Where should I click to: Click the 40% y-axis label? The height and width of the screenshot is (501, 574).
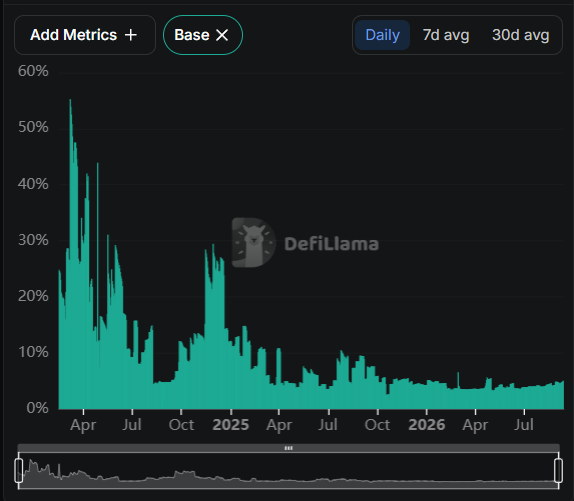[x=33, y=184]
